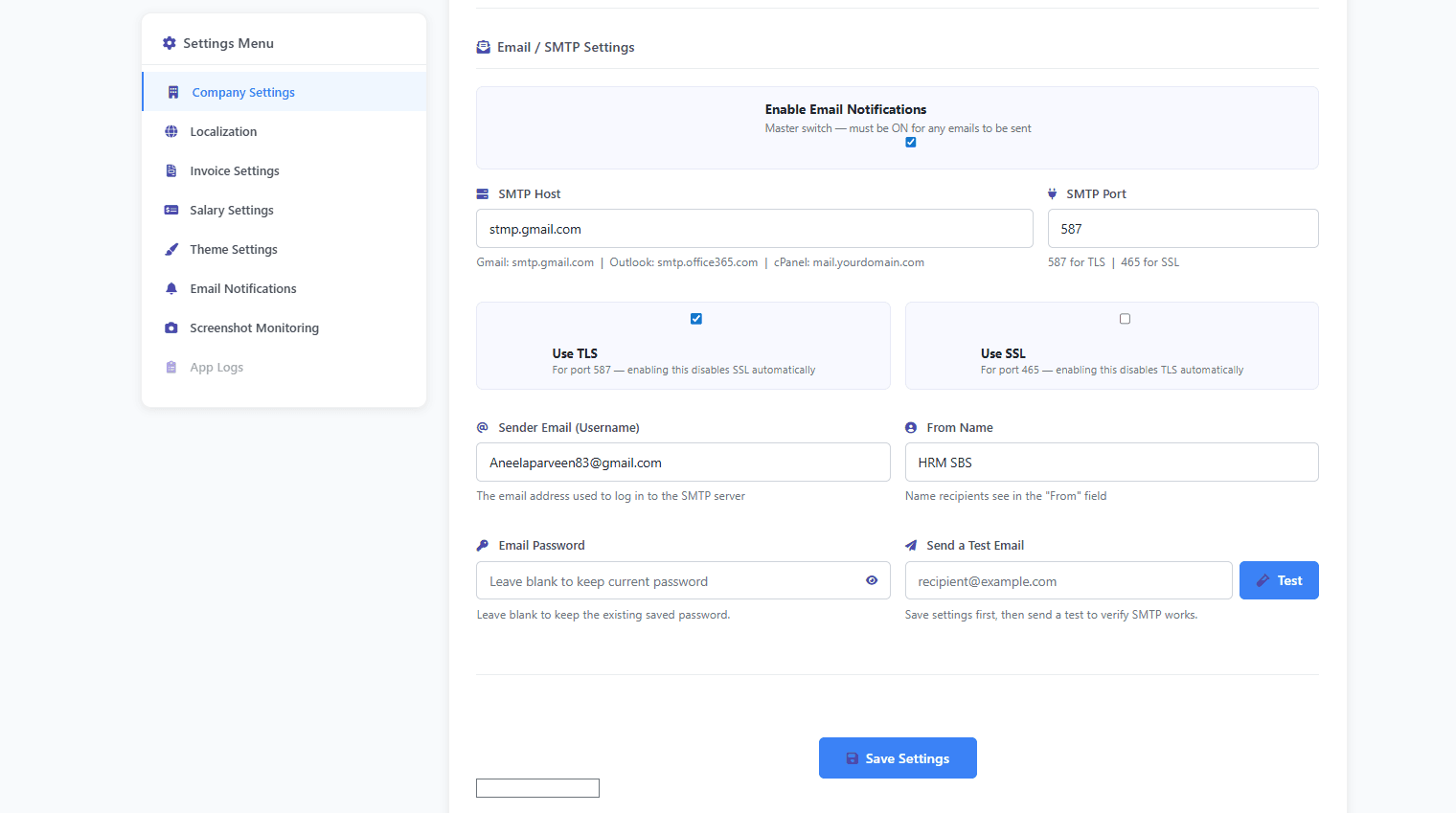The image size is (1456, 813).
Task: Click the Send a Test Email paper-plane icon
Action: pyautogui.click(x=911, y=546)
